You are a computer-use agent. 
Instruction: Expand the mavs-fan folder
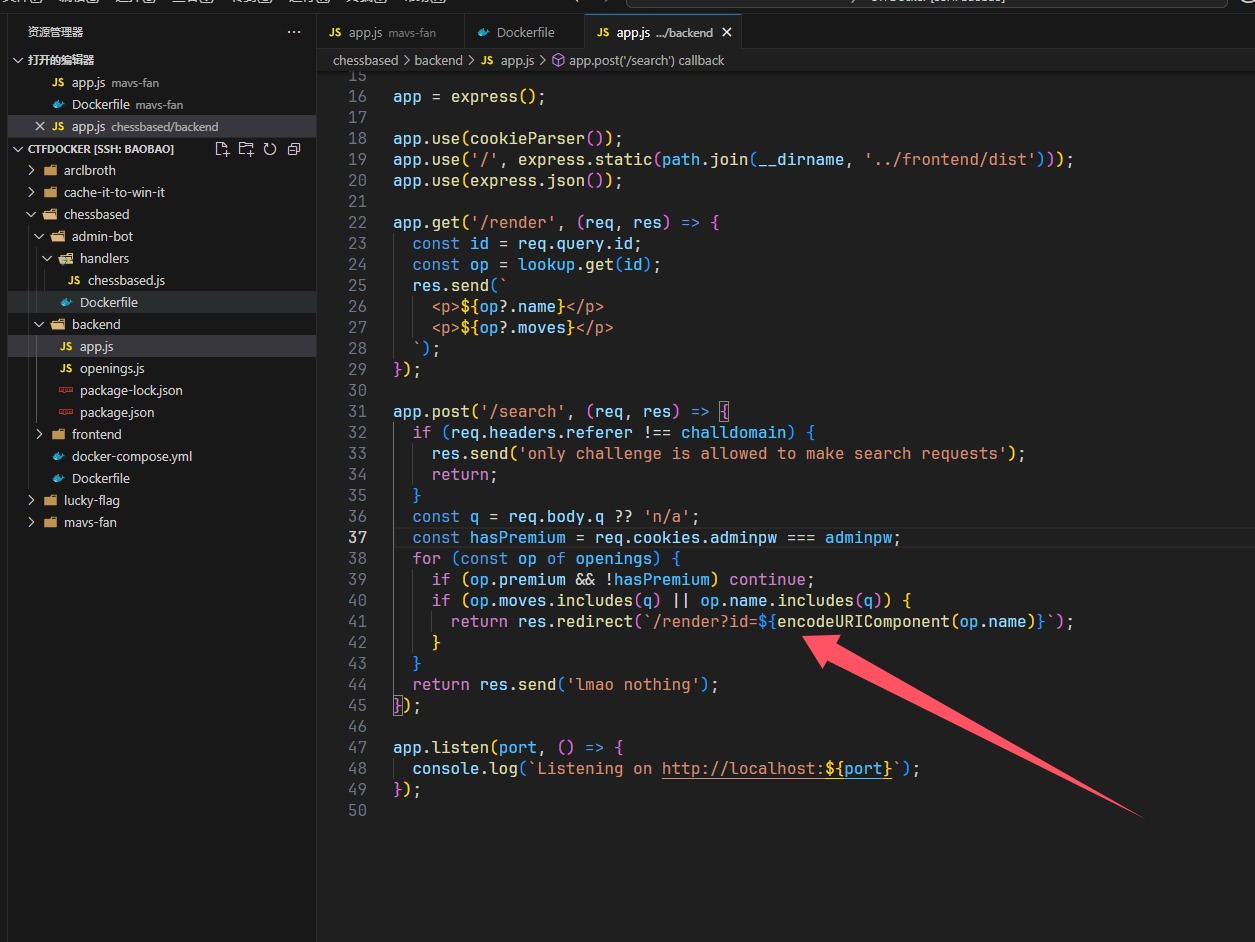pos(89,522)
